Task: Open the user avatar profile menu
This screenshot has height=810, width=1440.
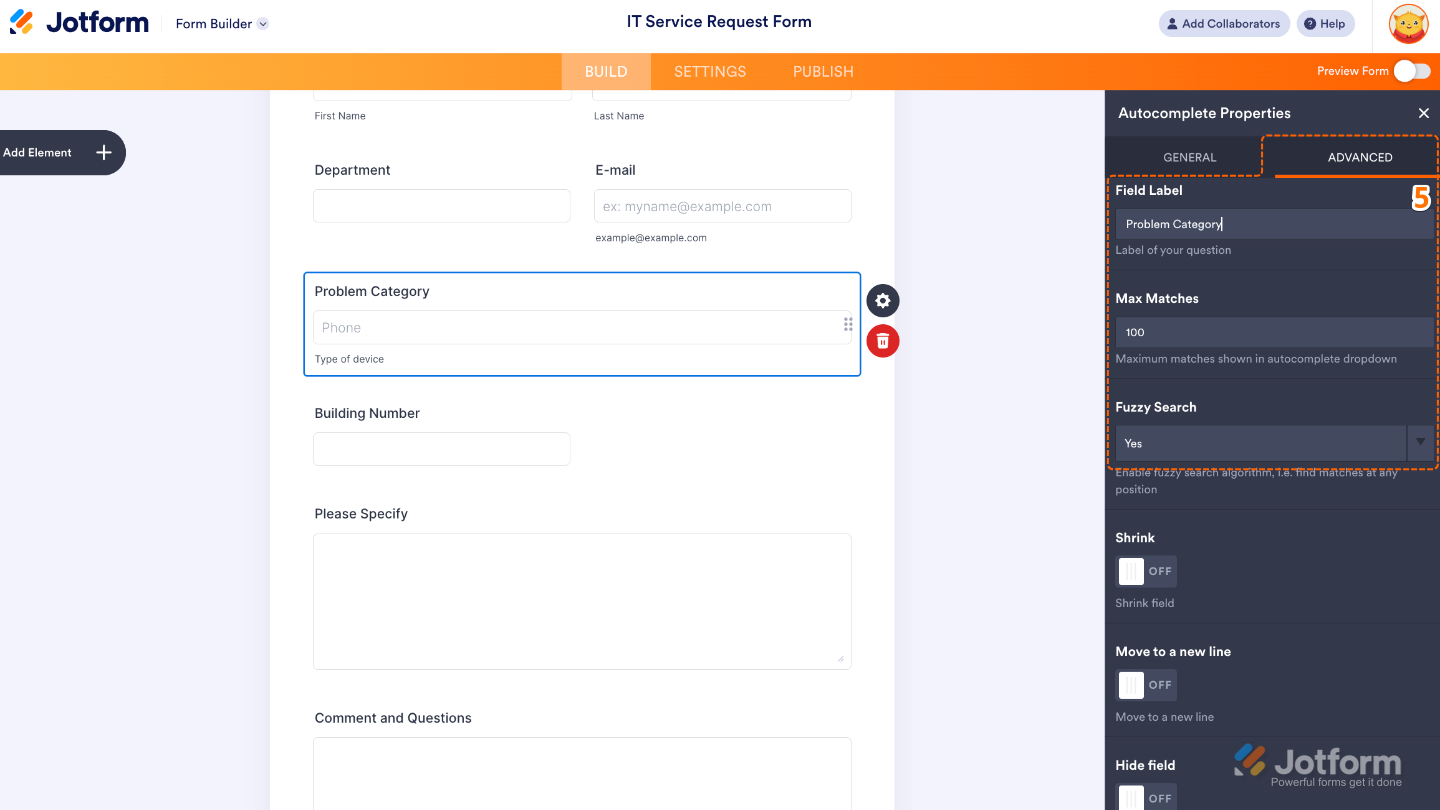Action: coord(1409,24)
